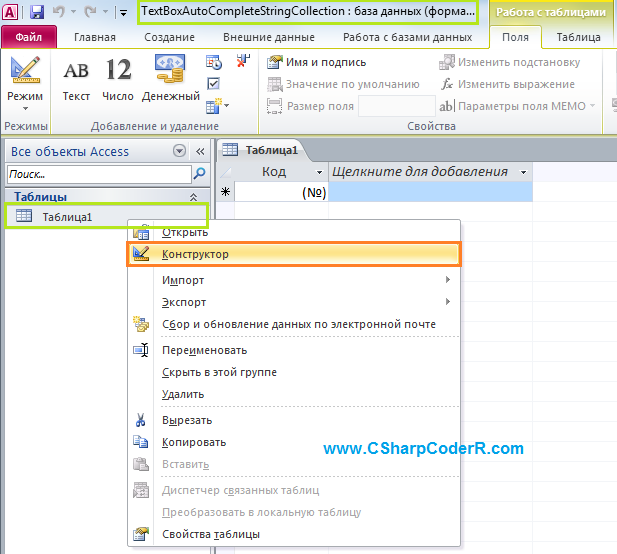Choose Открыть in context menu
This screenshot has width=617, height=554.
(x=294, y=231)
